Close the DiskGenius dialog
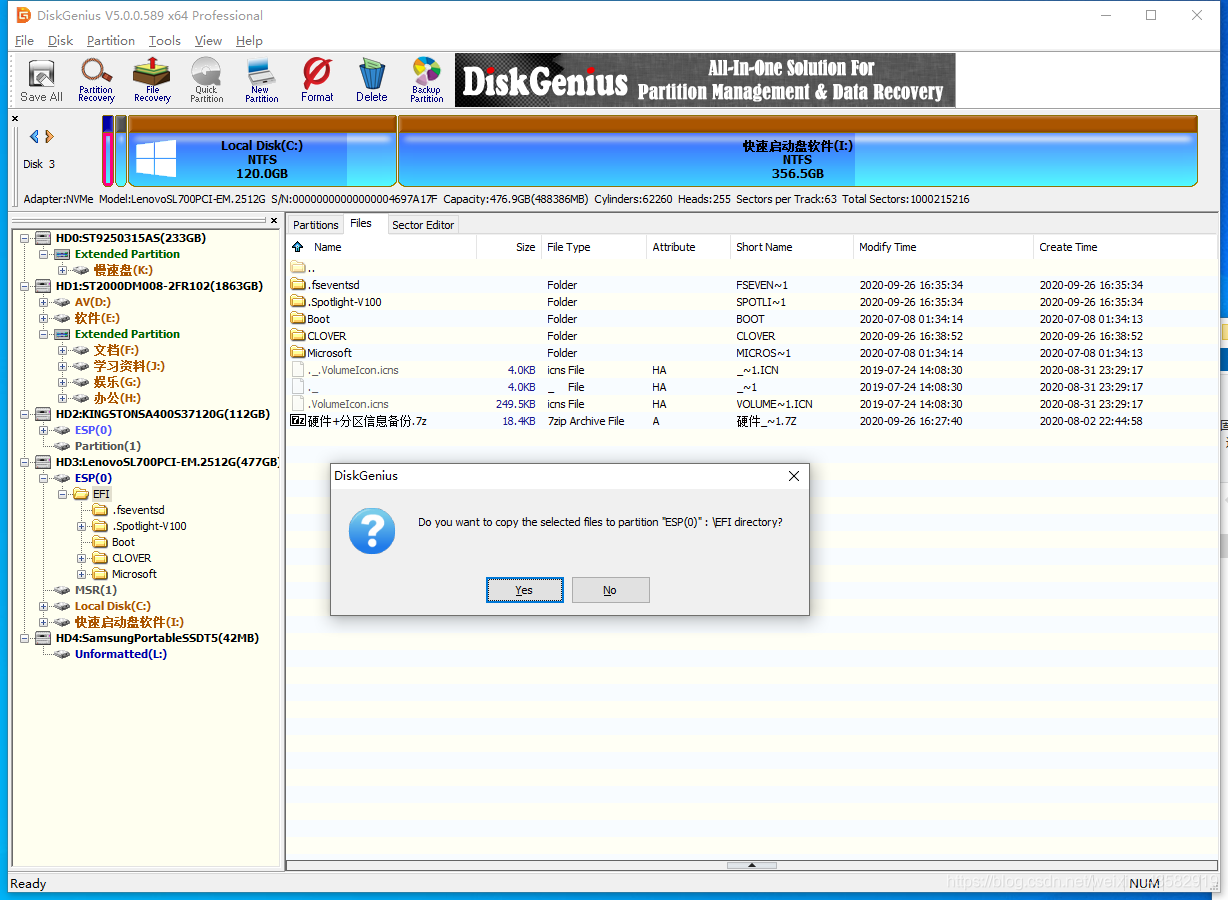Image resolution: width=1228 pixels, height=900 pixels. [x=794, y=476]
